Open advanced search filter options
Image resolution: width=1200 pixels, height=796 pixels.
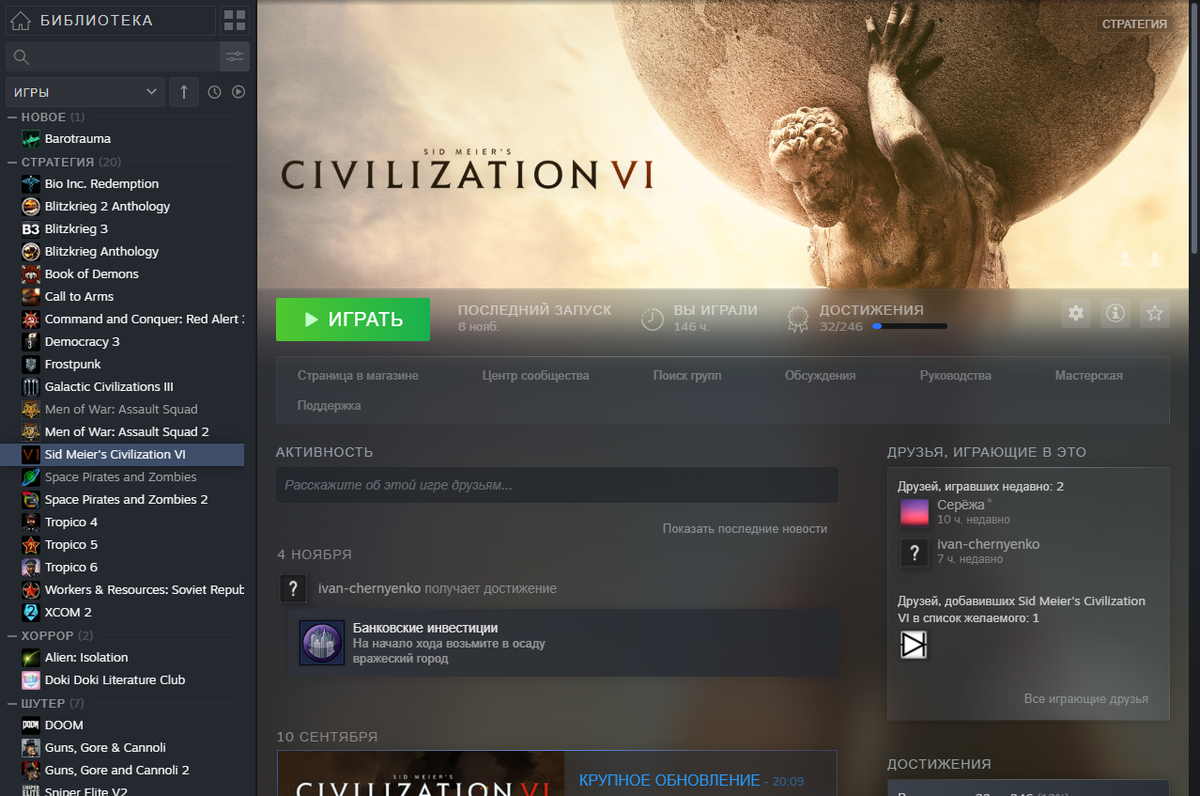[235, 56]
